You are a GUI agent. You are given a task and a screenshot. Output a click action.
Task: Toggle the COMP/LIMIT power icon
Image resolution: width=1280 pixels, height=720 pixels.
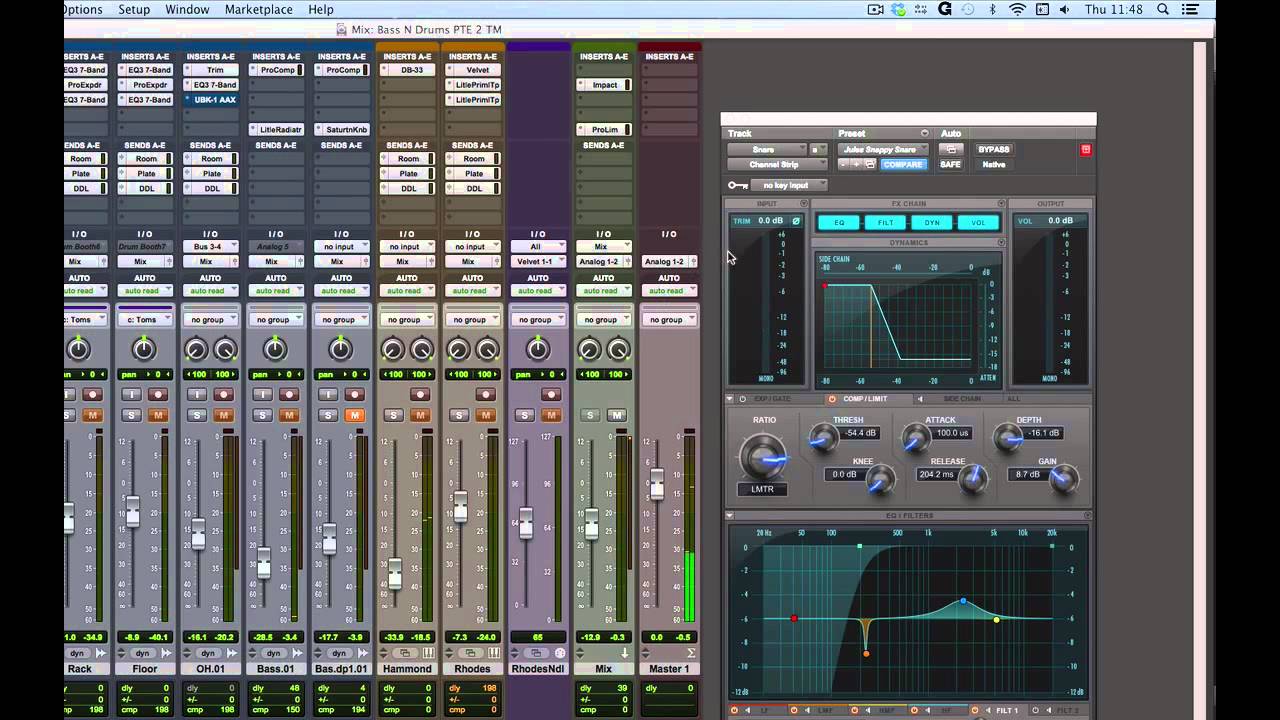click(x=832, y=399)
